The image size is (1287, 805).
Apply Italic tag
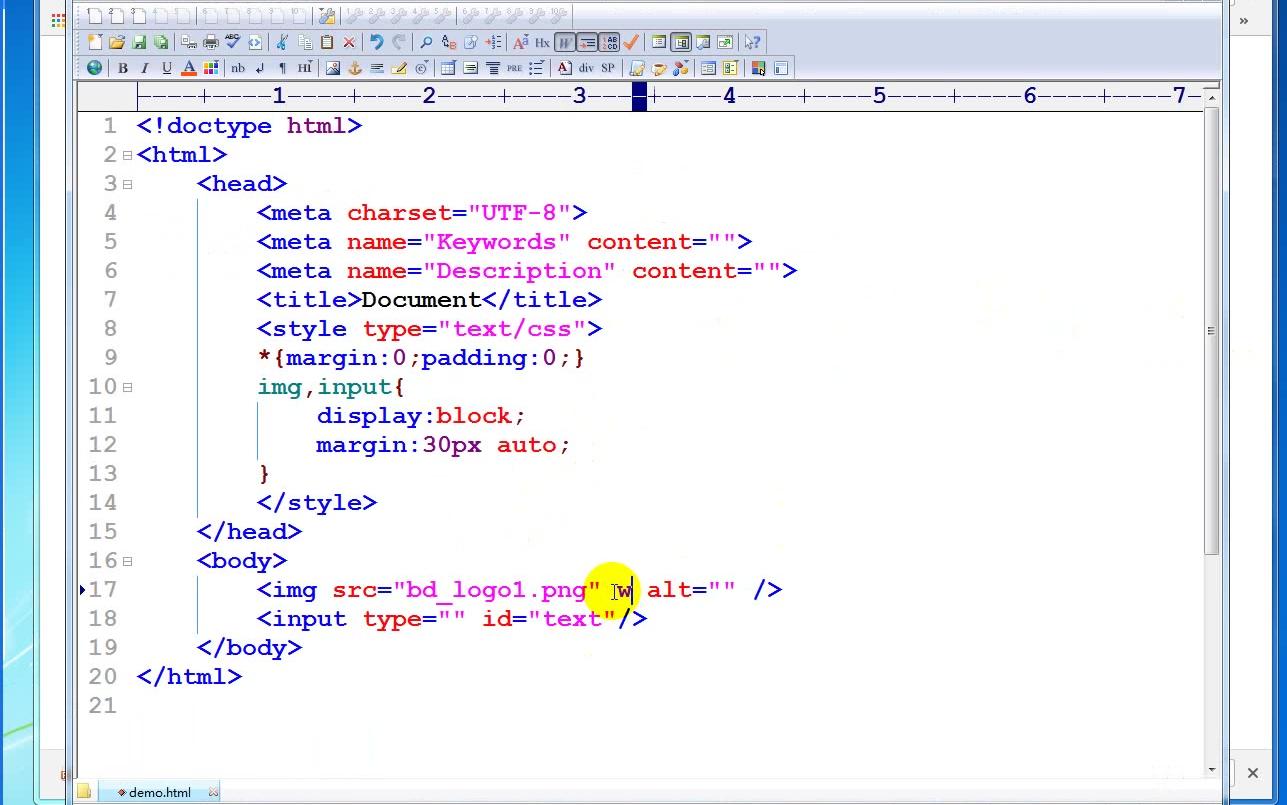pos(145,68)
